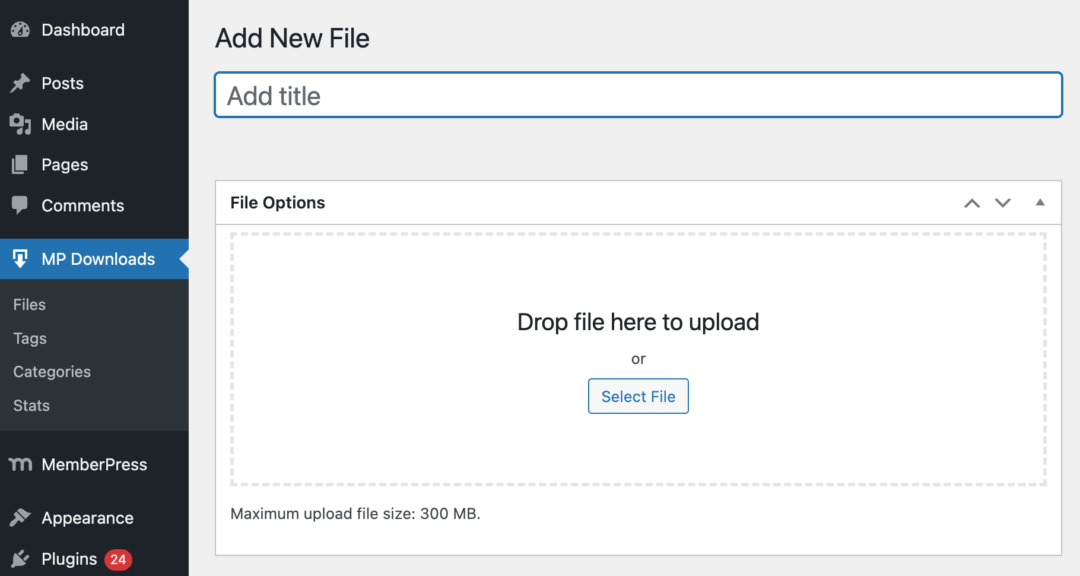Move File Options panel down
1080x576 pixels.
click(1003, 203)
